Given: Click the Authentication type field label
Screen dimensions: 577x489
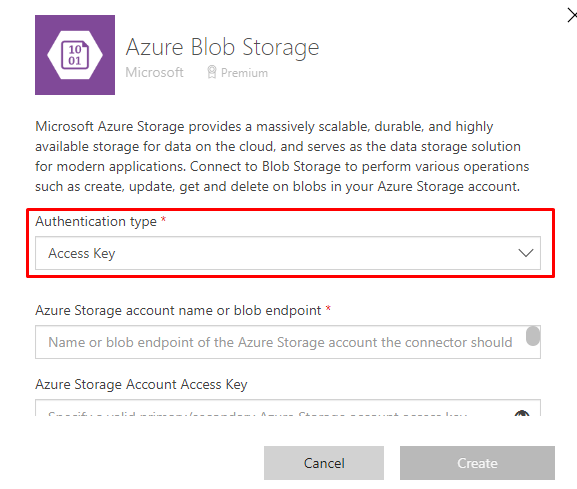Looking at the screenshot, I should click(96, 222).
